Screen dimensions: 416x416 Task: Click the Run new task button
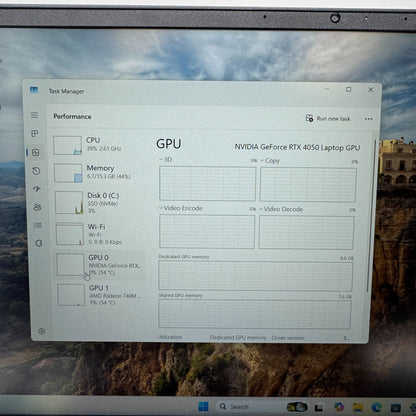(328, 118)
